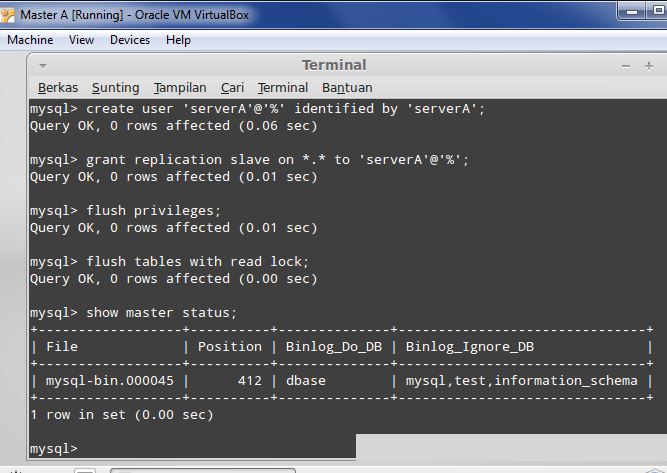667x473 pixels.
Task: Click the 'grant replication slave' command line
Action: tap(249, 160)
